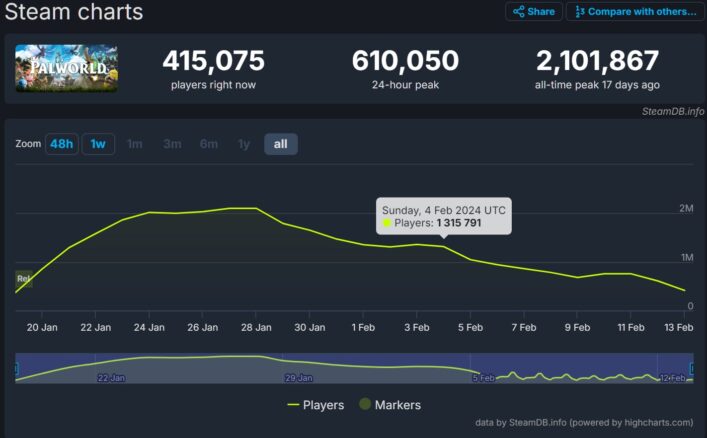Select the all zoom range
The image size is (707, 438).
[x=280, y=144]
